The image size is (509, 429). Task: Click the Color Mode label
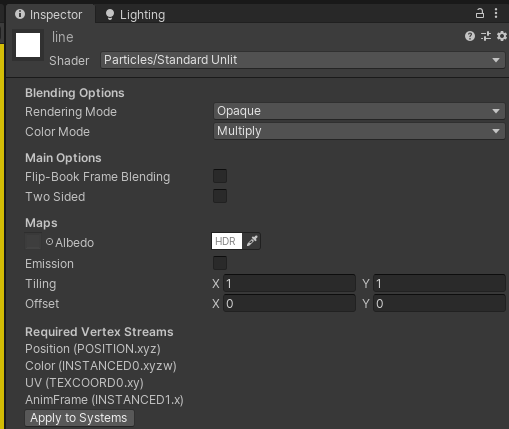pos(57,132)
